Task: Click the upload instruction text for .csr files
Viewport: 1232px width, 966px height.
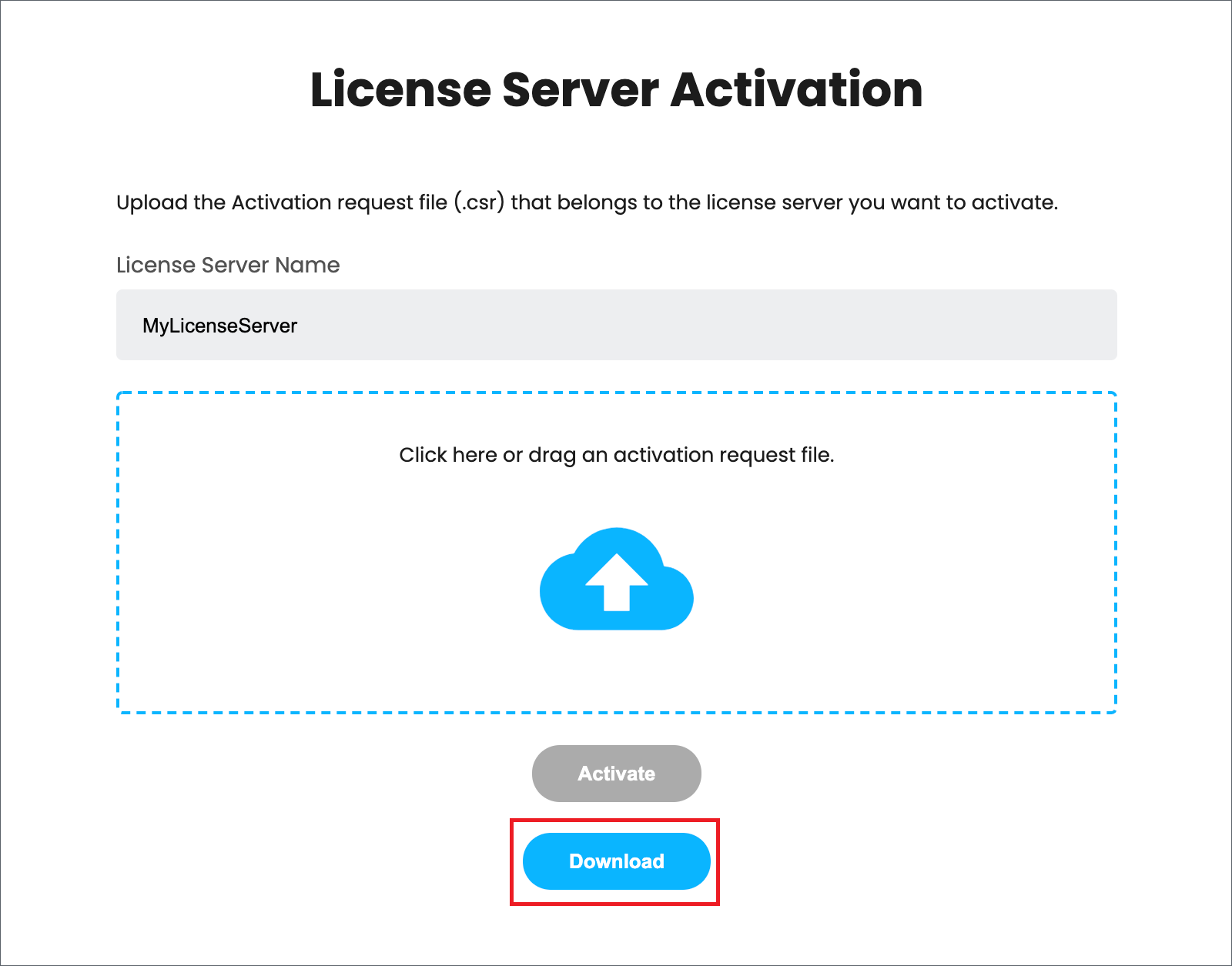Action: click(x=588, y=202)
